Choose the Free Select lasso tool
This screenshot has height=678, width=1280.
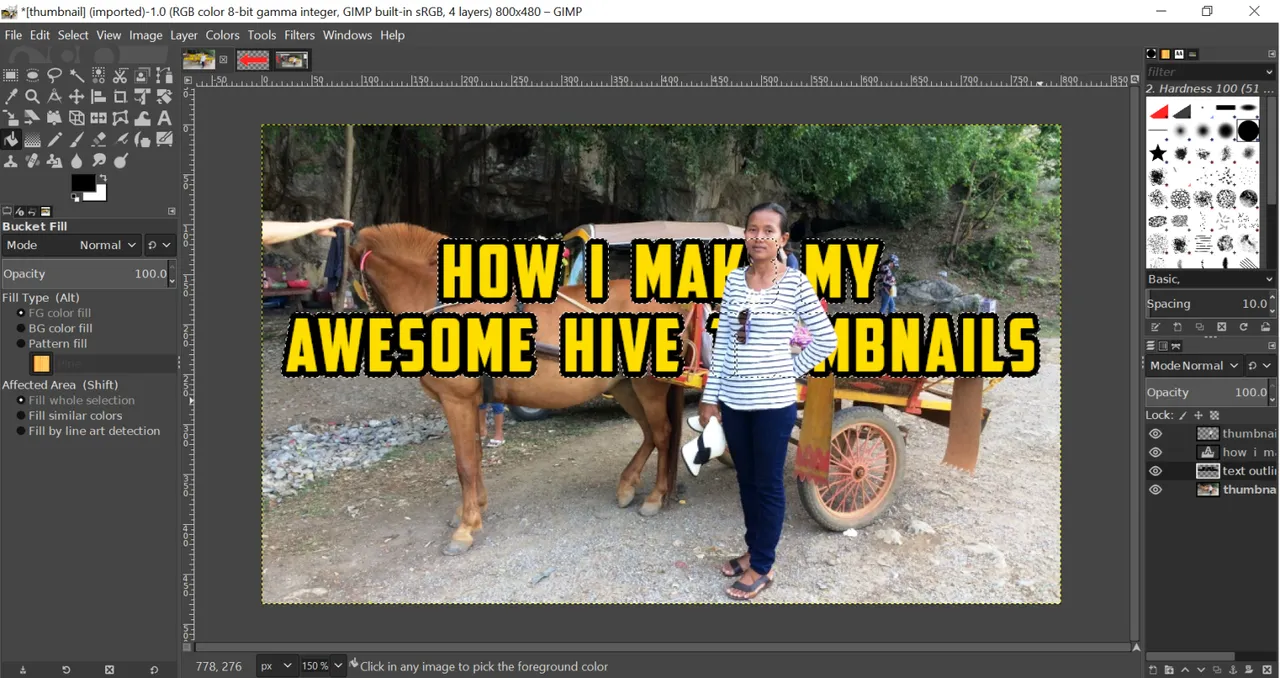tap(55, 75)
